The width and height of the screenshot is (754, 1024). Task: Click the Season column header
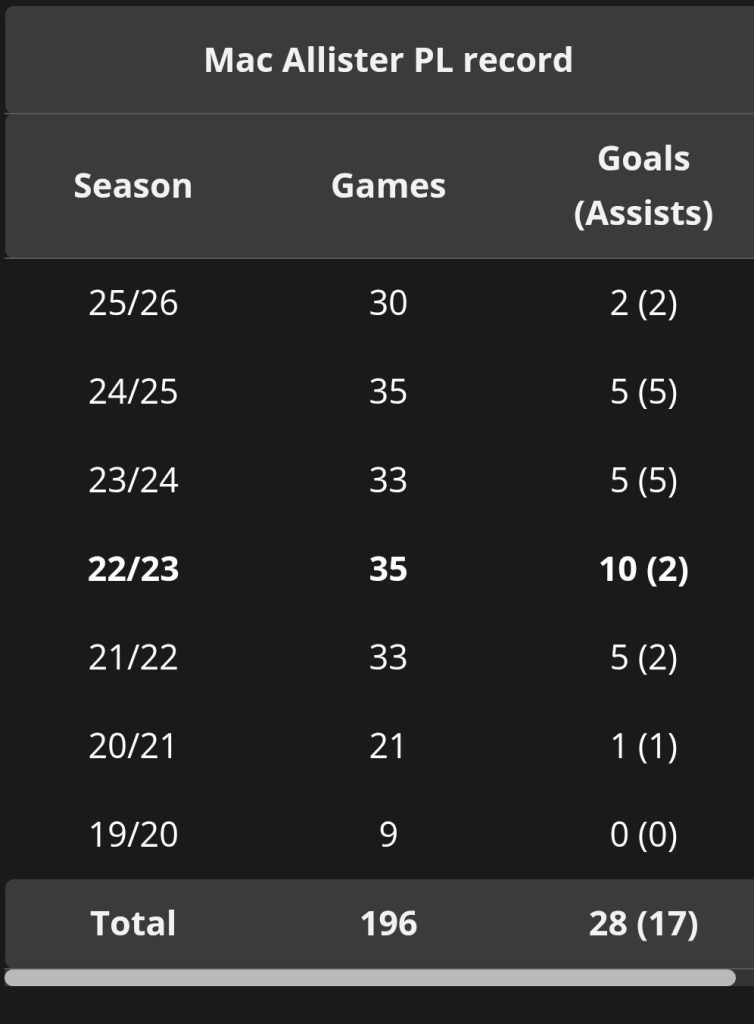coord(133,186)
